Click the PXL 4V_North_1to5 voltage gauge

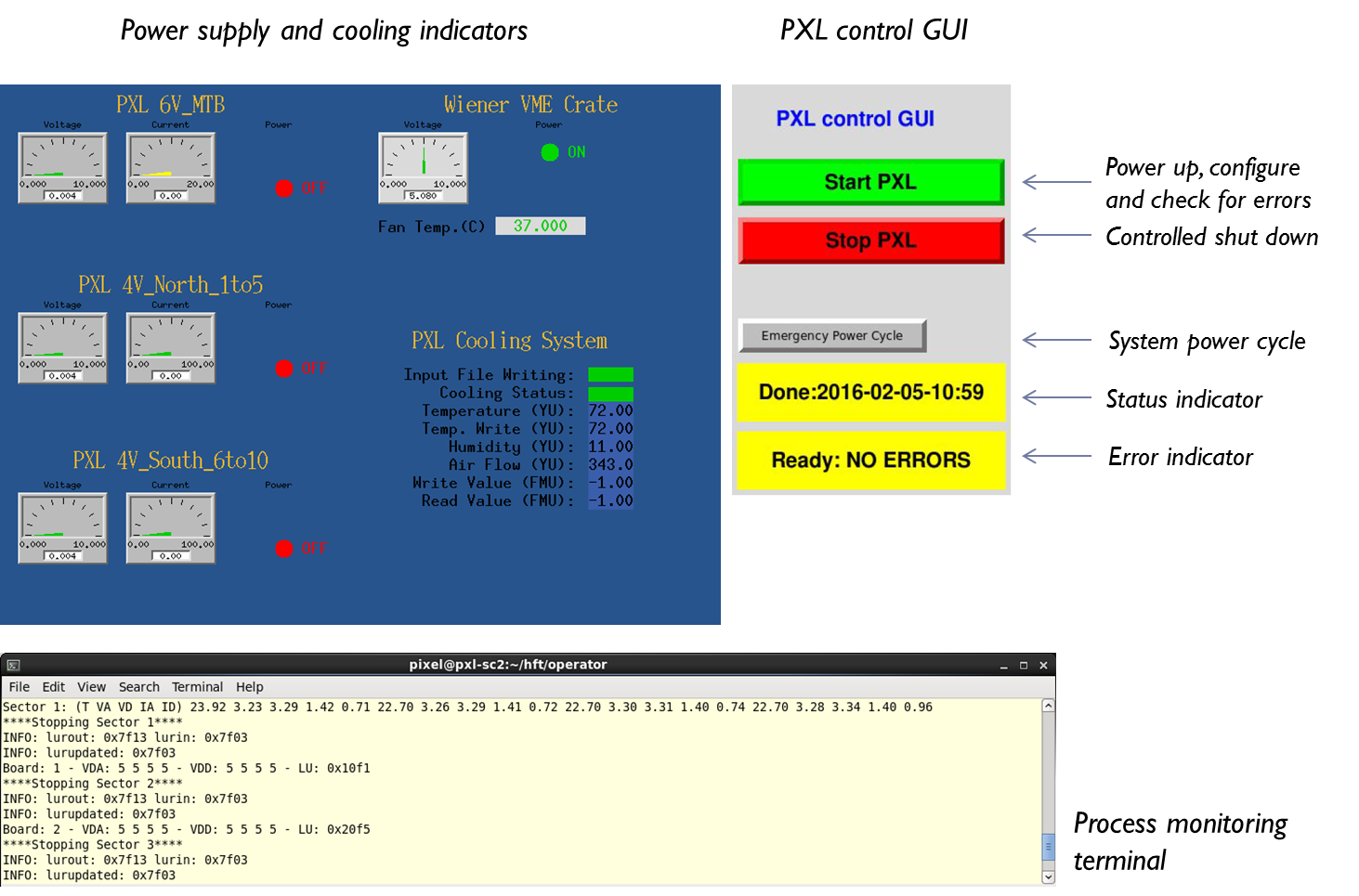(x=63, y=347)
